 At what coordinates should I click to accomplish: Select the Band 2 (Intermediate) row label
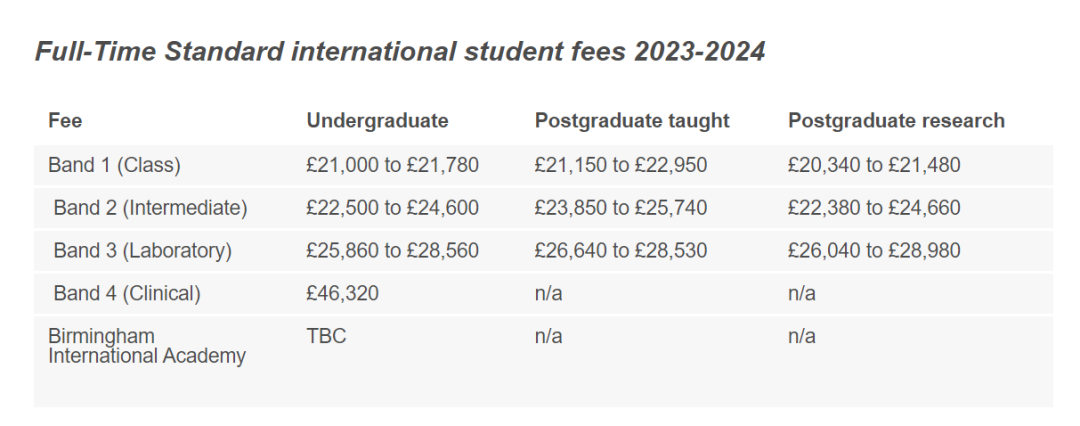[150, 208]
